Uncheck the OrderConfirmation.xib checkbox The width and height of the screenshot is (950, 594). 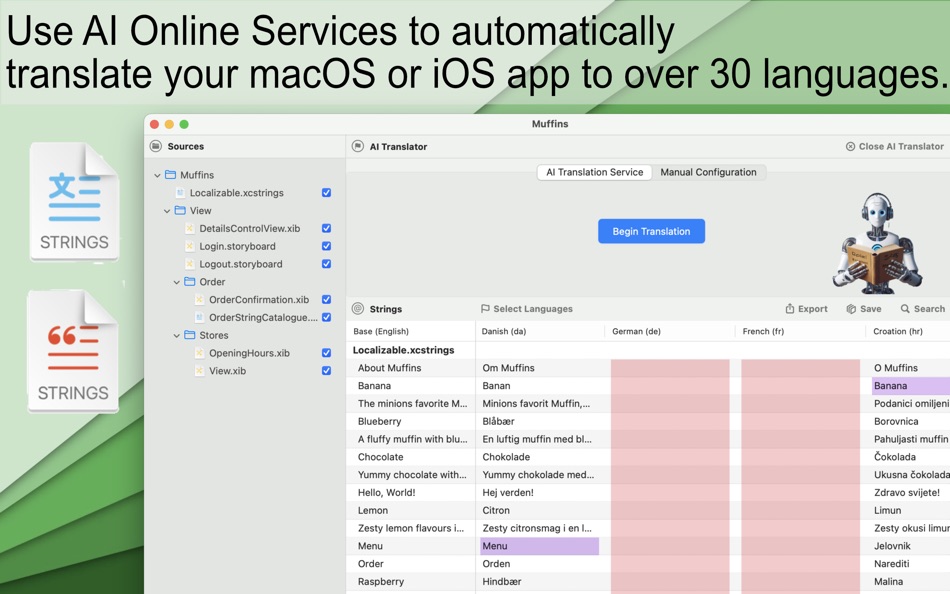[x=327, y=299]
